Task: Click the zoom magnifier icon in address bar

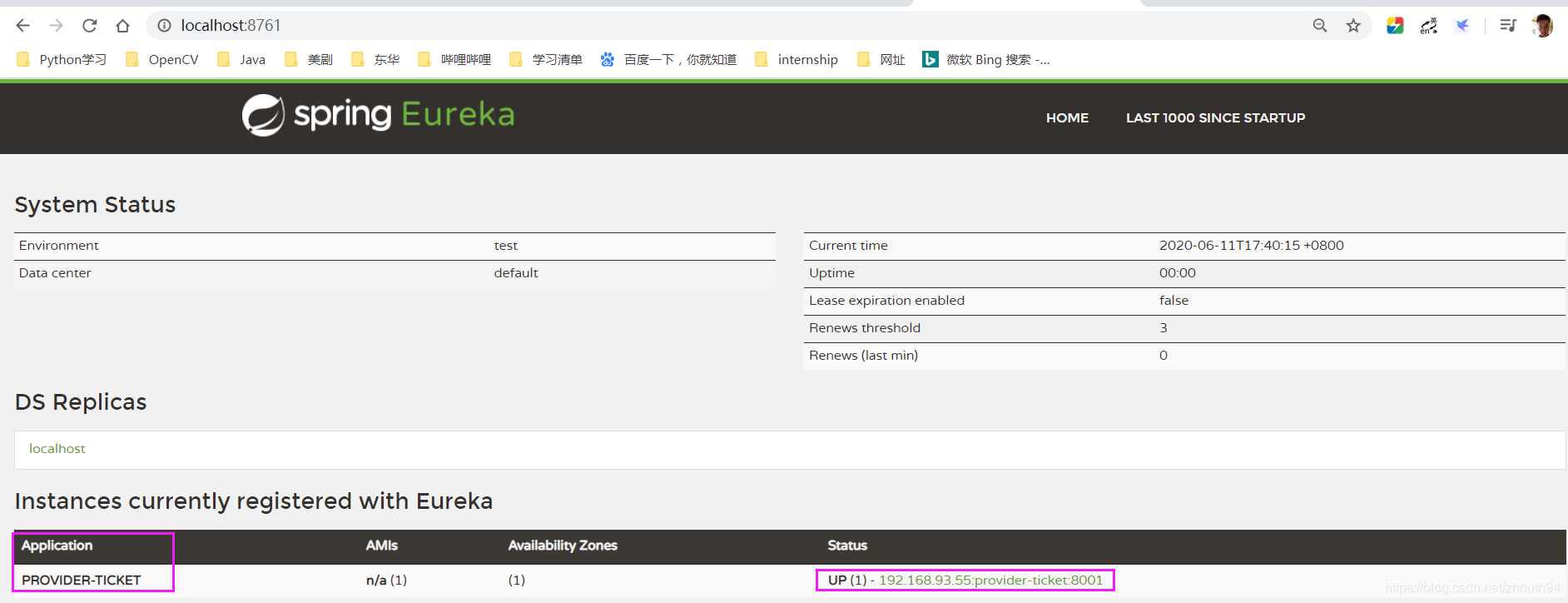Action: click(1320, 26)
